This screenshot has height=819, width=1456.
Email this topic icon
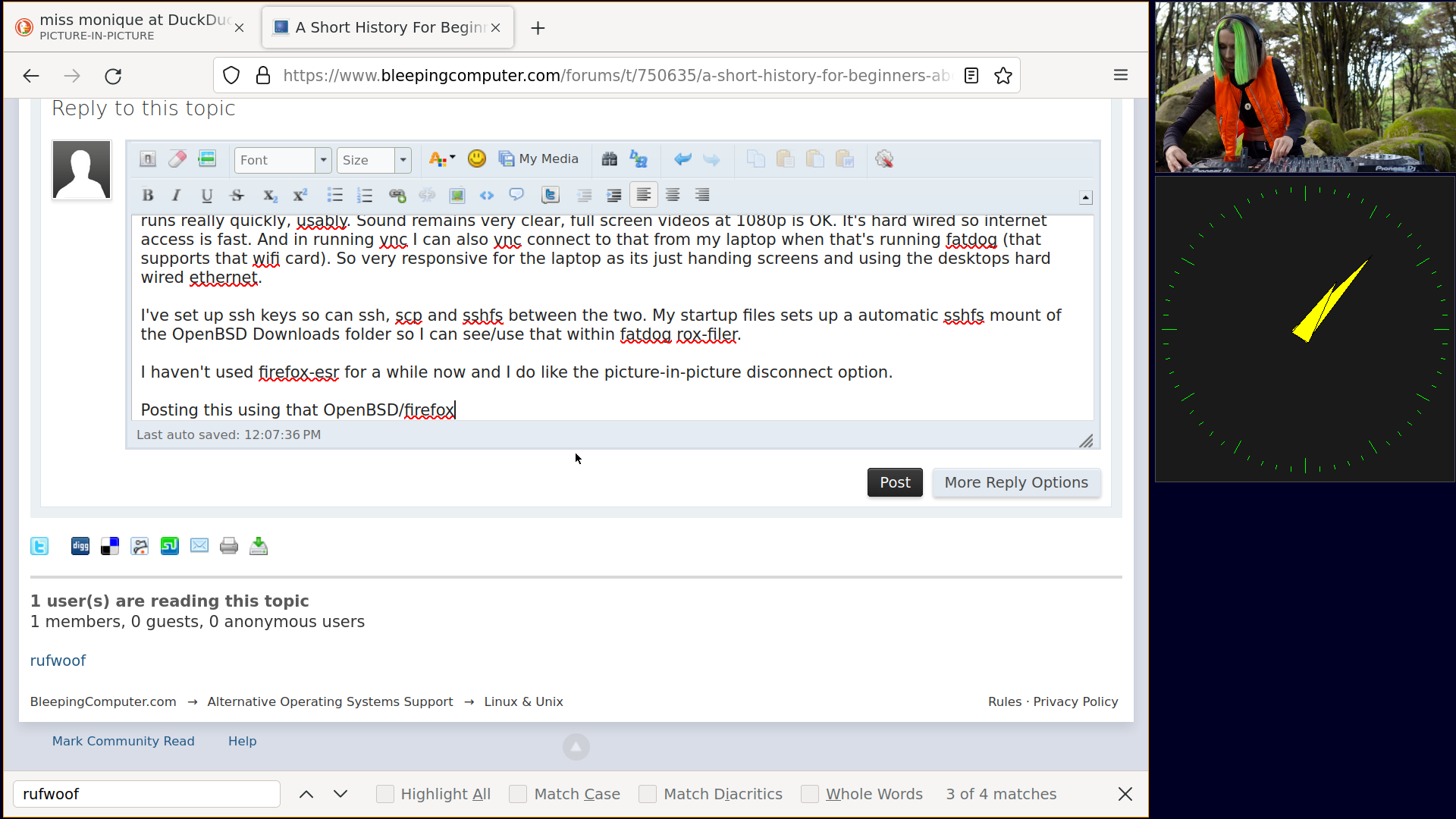[199, 546]
